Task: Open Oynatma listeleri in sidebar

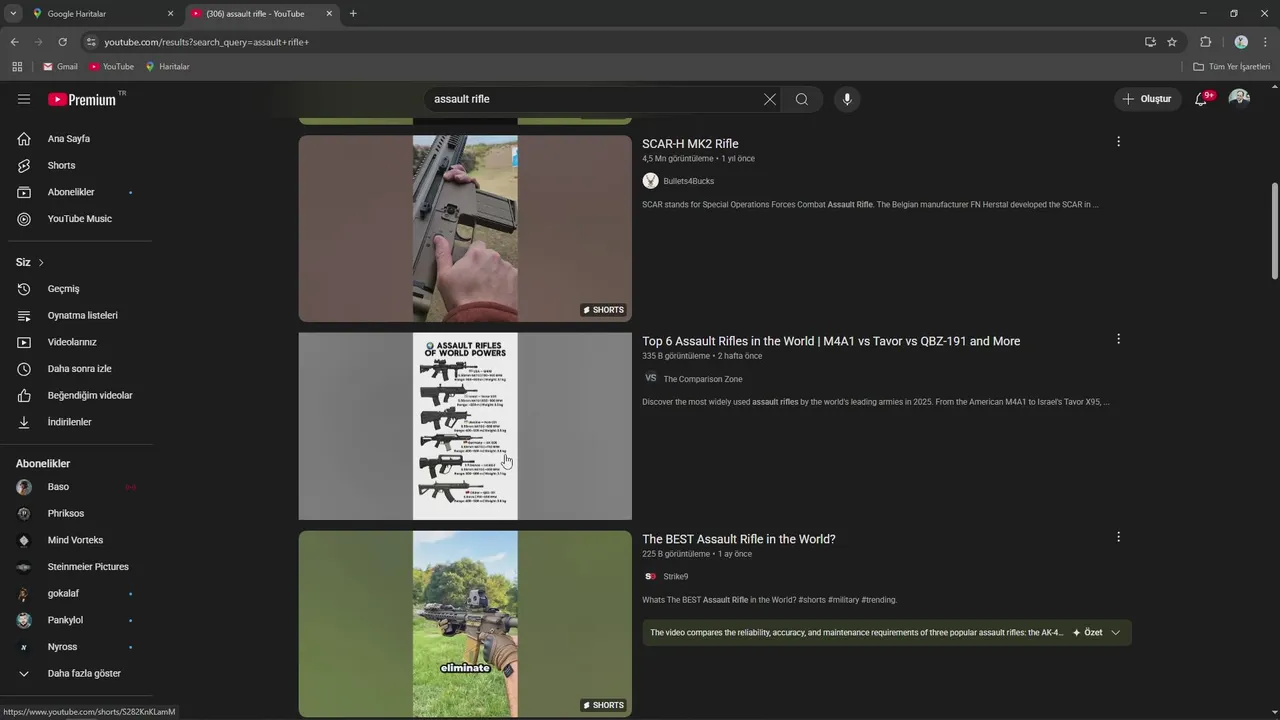Action: click(x=80, y=315)
